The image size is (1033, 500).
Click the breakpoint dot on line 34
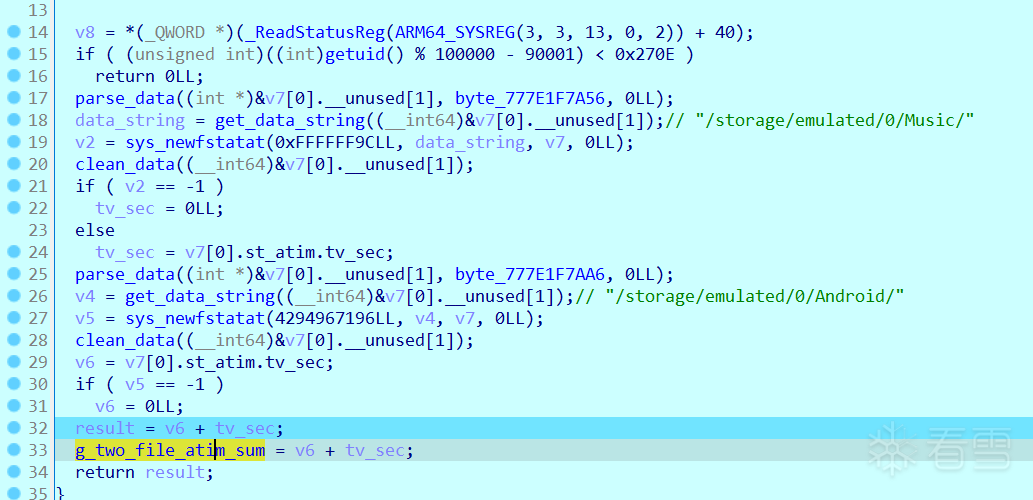point(14,472)
